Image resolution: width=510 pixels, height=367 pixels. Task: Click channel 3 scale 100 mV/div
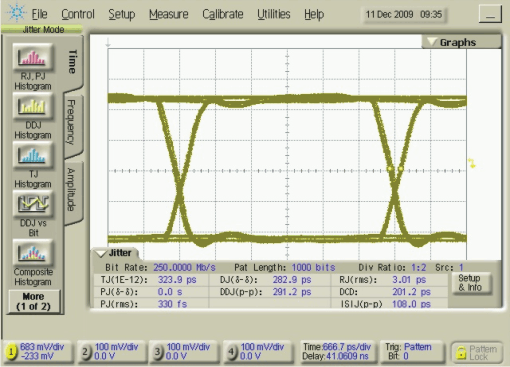click(188, 347)
